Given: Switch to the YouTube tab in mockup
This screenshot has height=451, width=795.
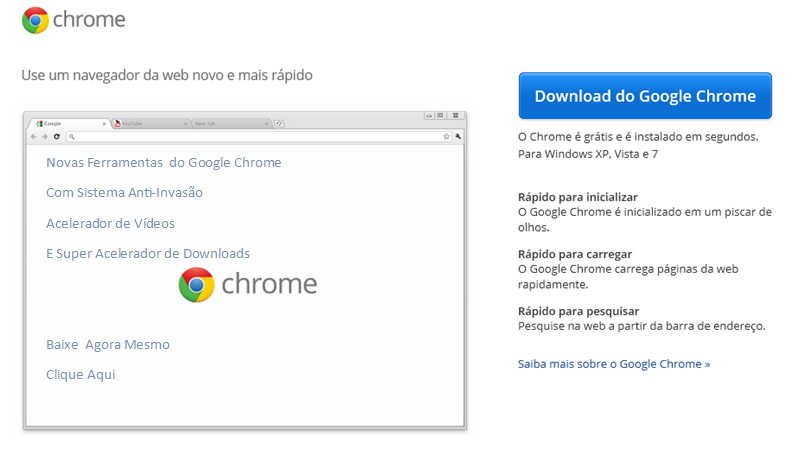Looking at the screenshot, I should coord(151,123).
